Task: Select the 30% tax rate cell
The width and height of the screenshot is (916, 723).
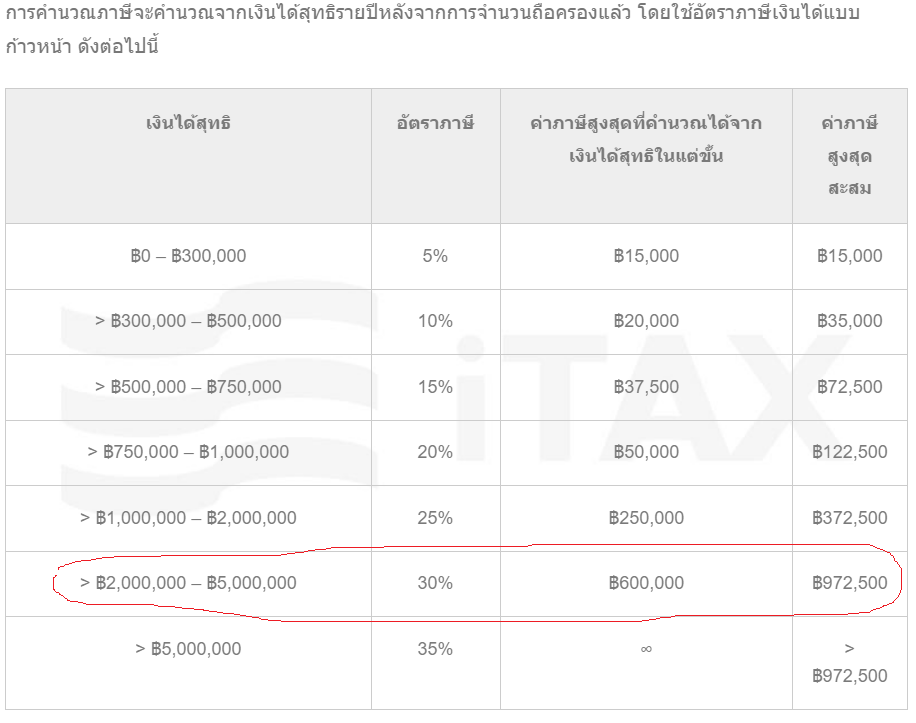Action: tap(435, 583)
